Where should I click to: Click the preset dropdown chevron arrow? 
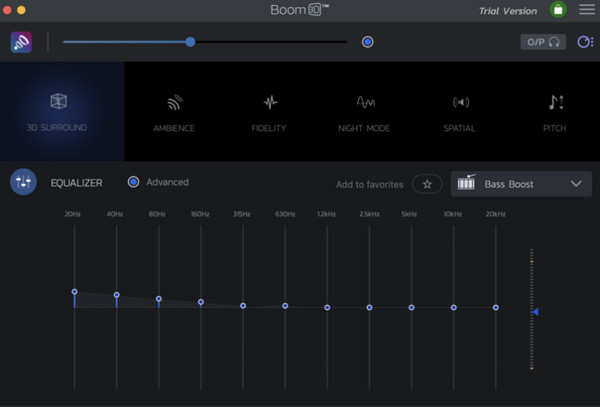coord(576,184)
